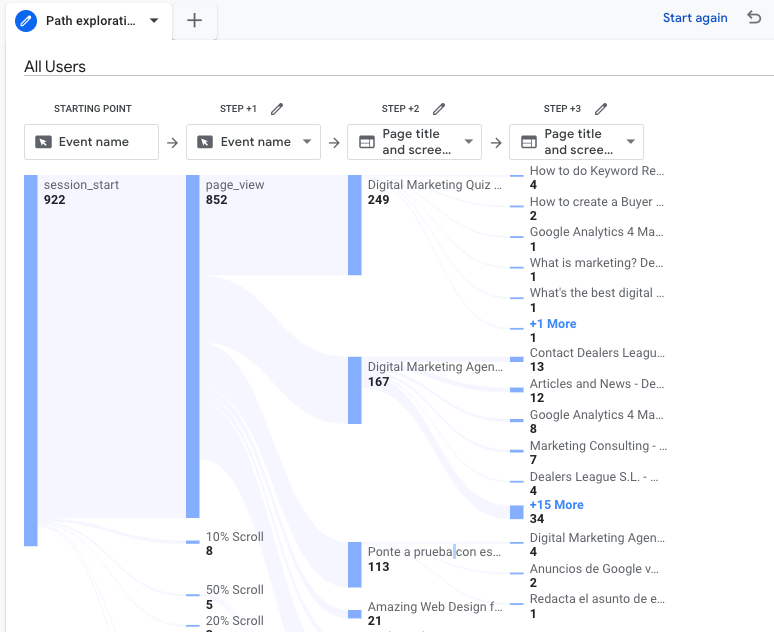Click the cursor icon in STEP +1 selector
Screen dimensions: 774x632
tap(205, 142)
